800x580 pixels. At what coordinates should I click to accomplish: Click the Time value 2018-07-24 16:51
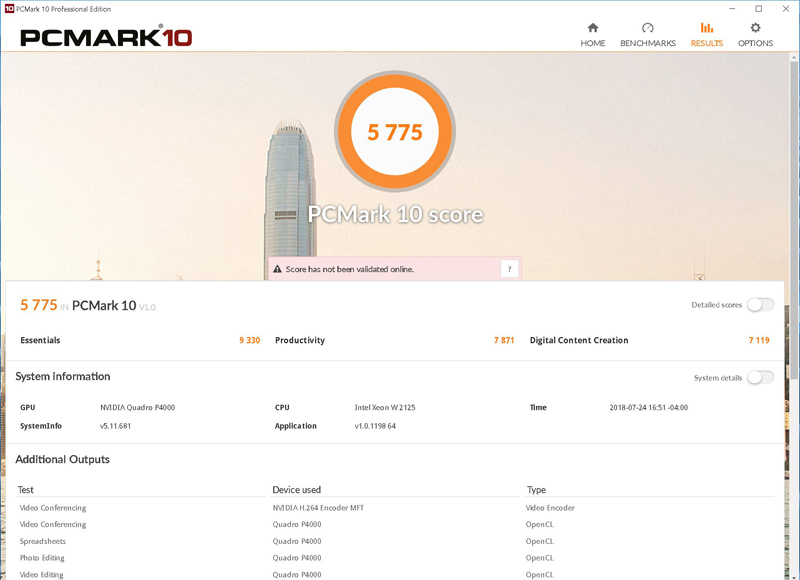click(648, 408)
